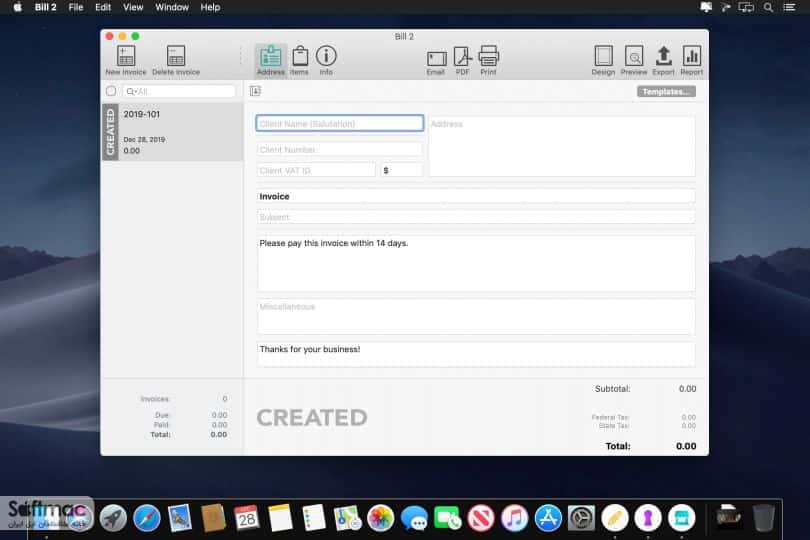
Task: Open Photos from the Dock
Action: click(x=381, y=518)
